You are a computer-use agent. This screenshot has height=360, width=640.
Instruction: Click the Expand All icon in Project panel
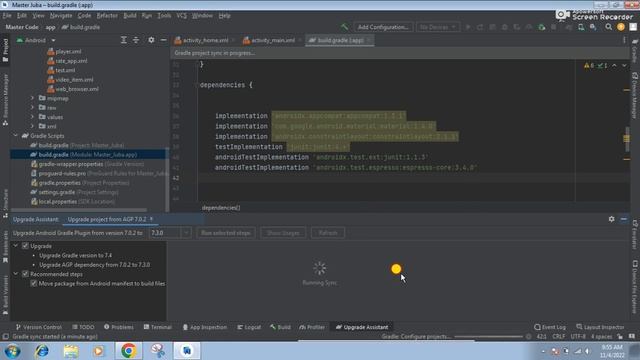click(x=123, y=40)
